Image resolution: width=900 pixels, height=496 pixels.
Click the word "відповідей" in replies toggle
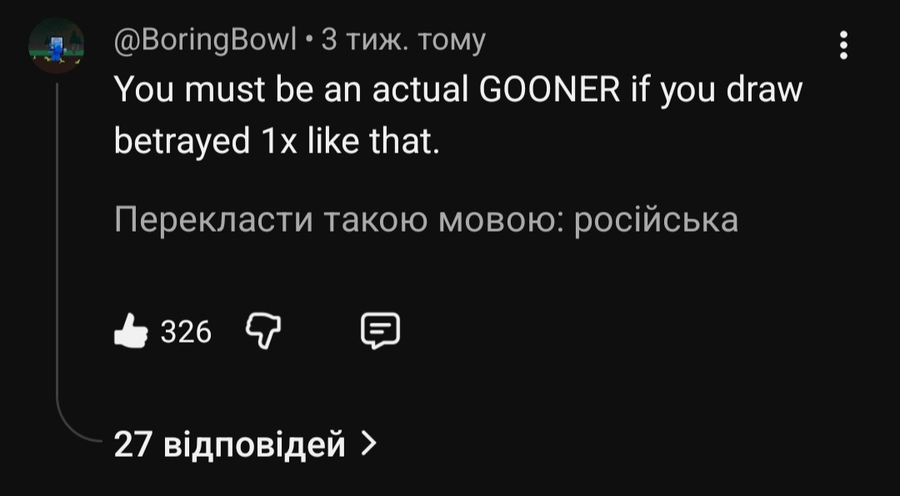point(253,442)
